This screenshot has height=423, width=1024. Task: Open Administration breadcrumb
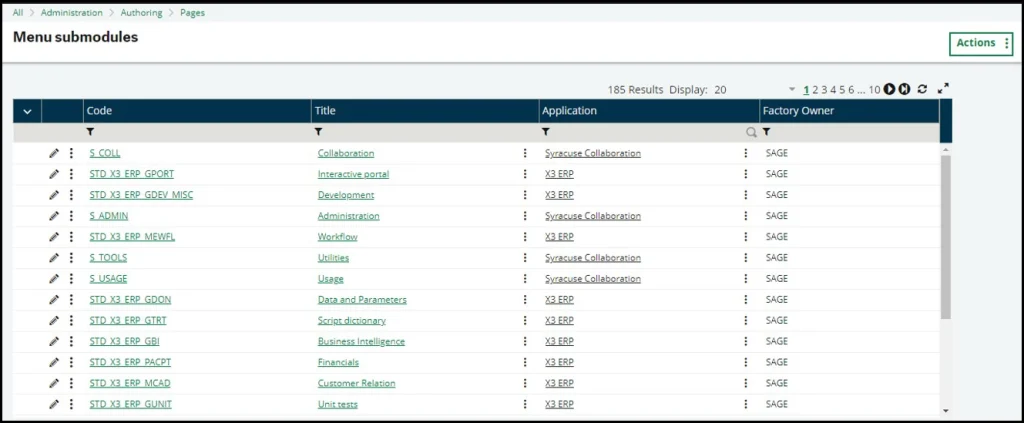pyautogui.click(x=72, y=12)
